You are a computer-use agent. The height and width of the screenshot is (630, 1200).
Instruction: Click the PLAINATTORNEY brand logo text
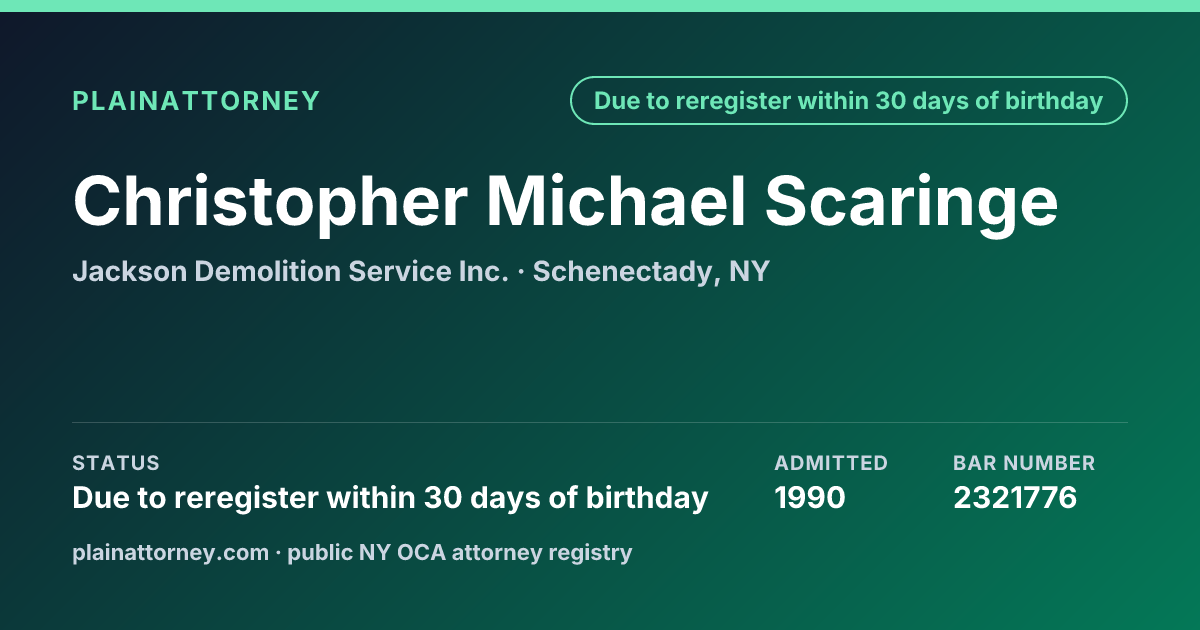(196, 101)
